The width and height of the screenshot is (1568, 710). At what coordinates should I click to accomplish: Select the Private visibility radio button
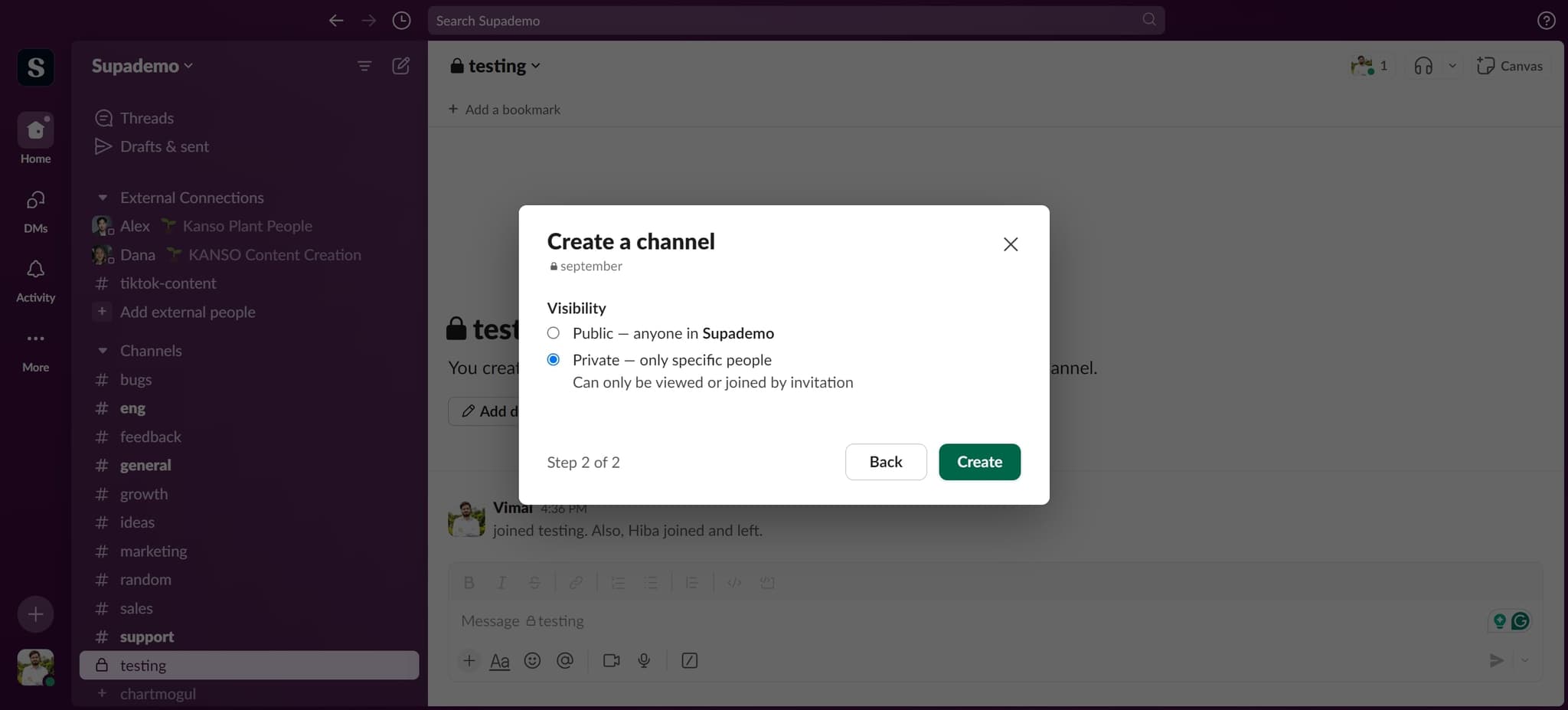[x=552, y=359]
